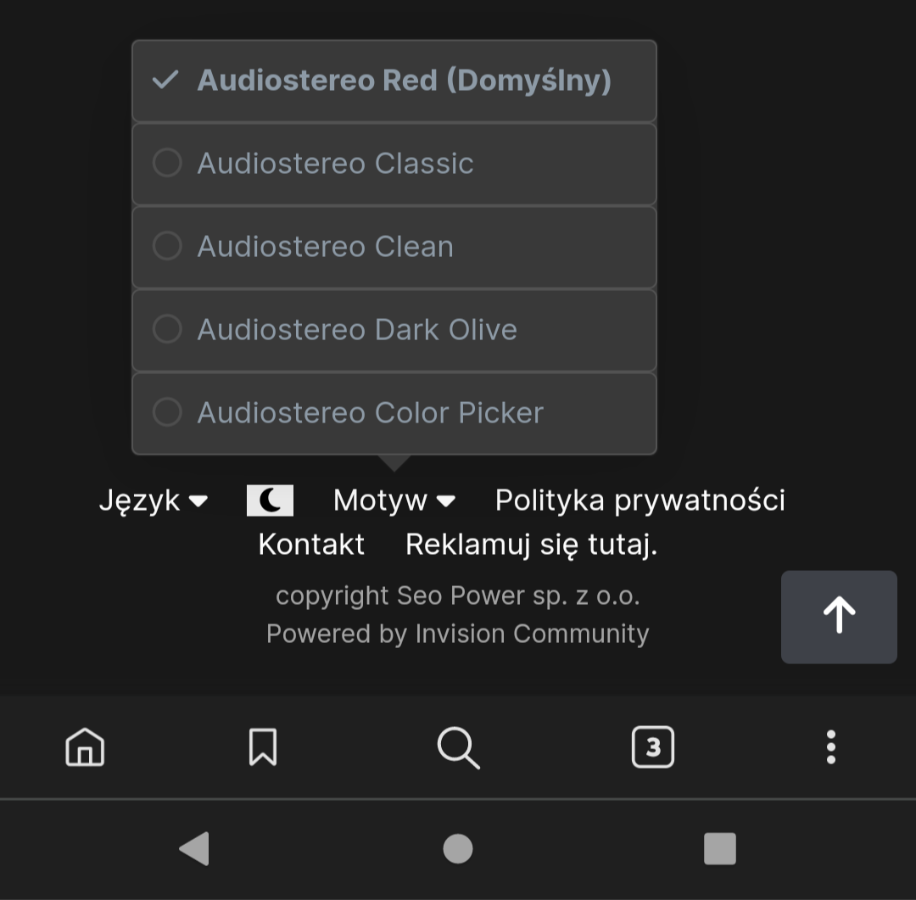Image resolution: width=916 pixels, height=900 pixels.
Task: Open the three-dot browser menu
Action: click(831, 747)
